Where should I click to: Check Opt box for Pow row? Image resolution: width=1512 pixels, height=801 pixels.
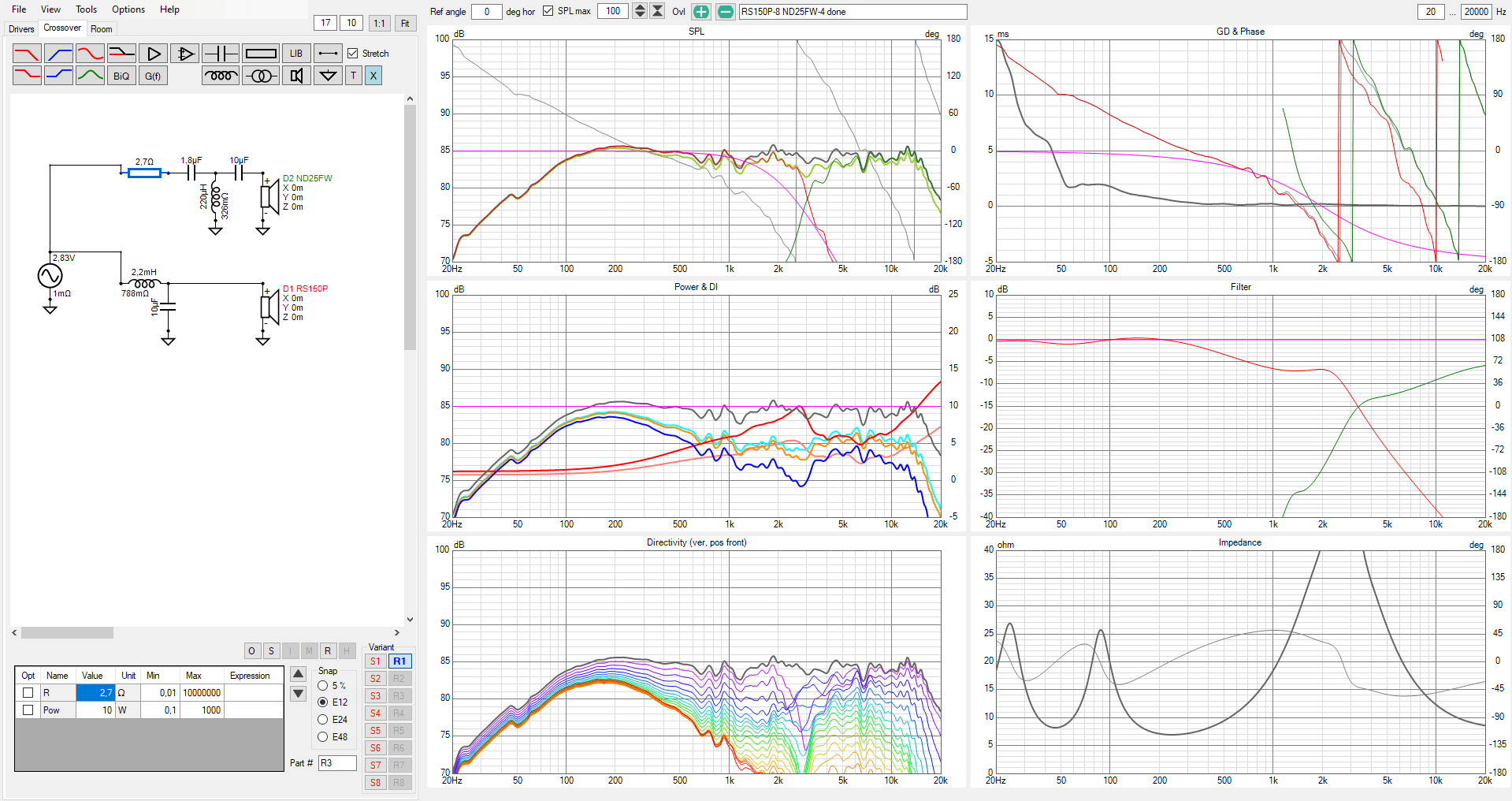tap(28, 710)
